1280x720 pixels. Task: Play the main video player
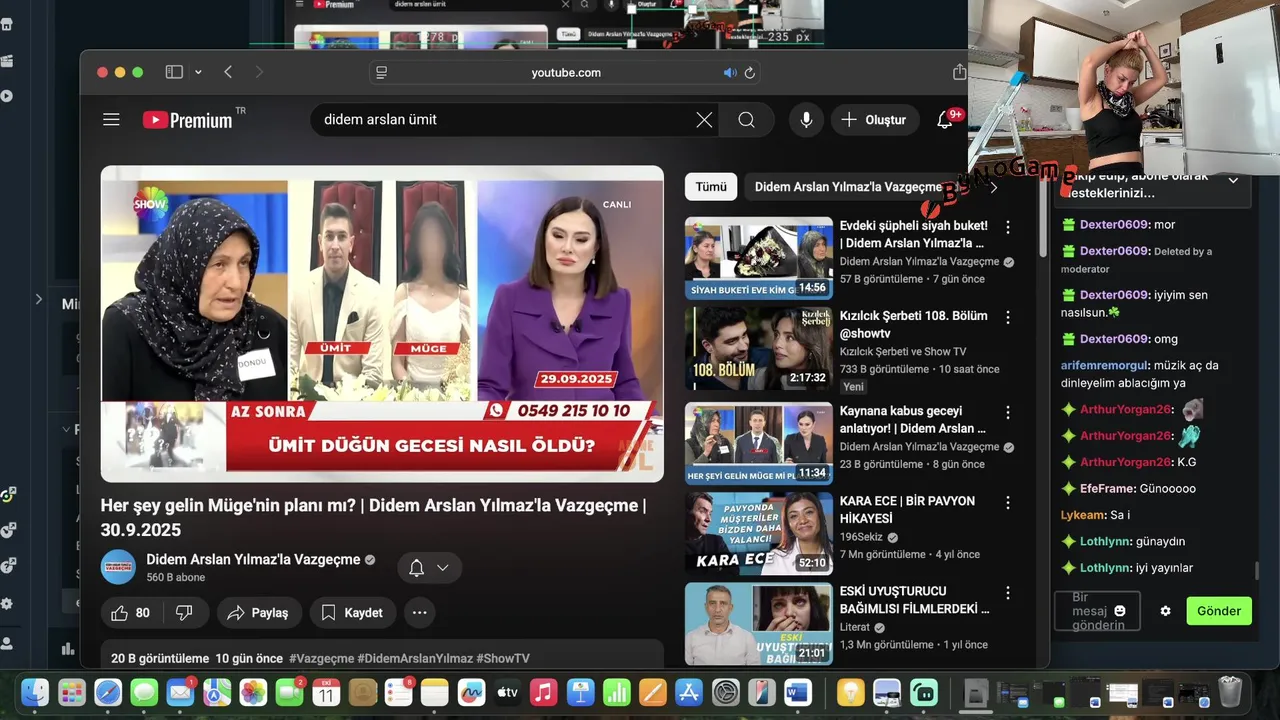(382, 324)
